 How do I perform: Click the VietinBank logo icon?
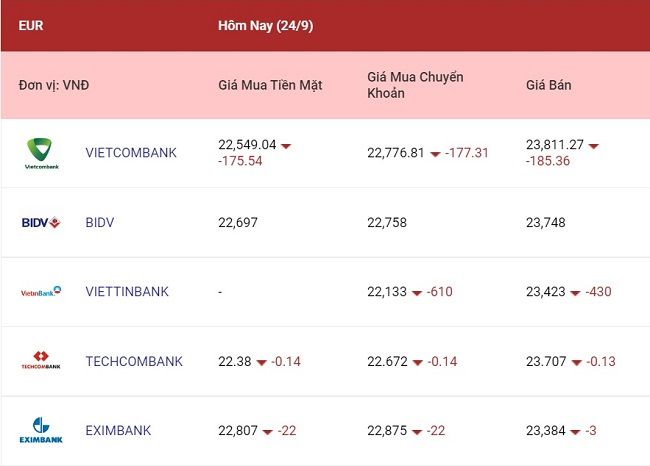point(41,291)
